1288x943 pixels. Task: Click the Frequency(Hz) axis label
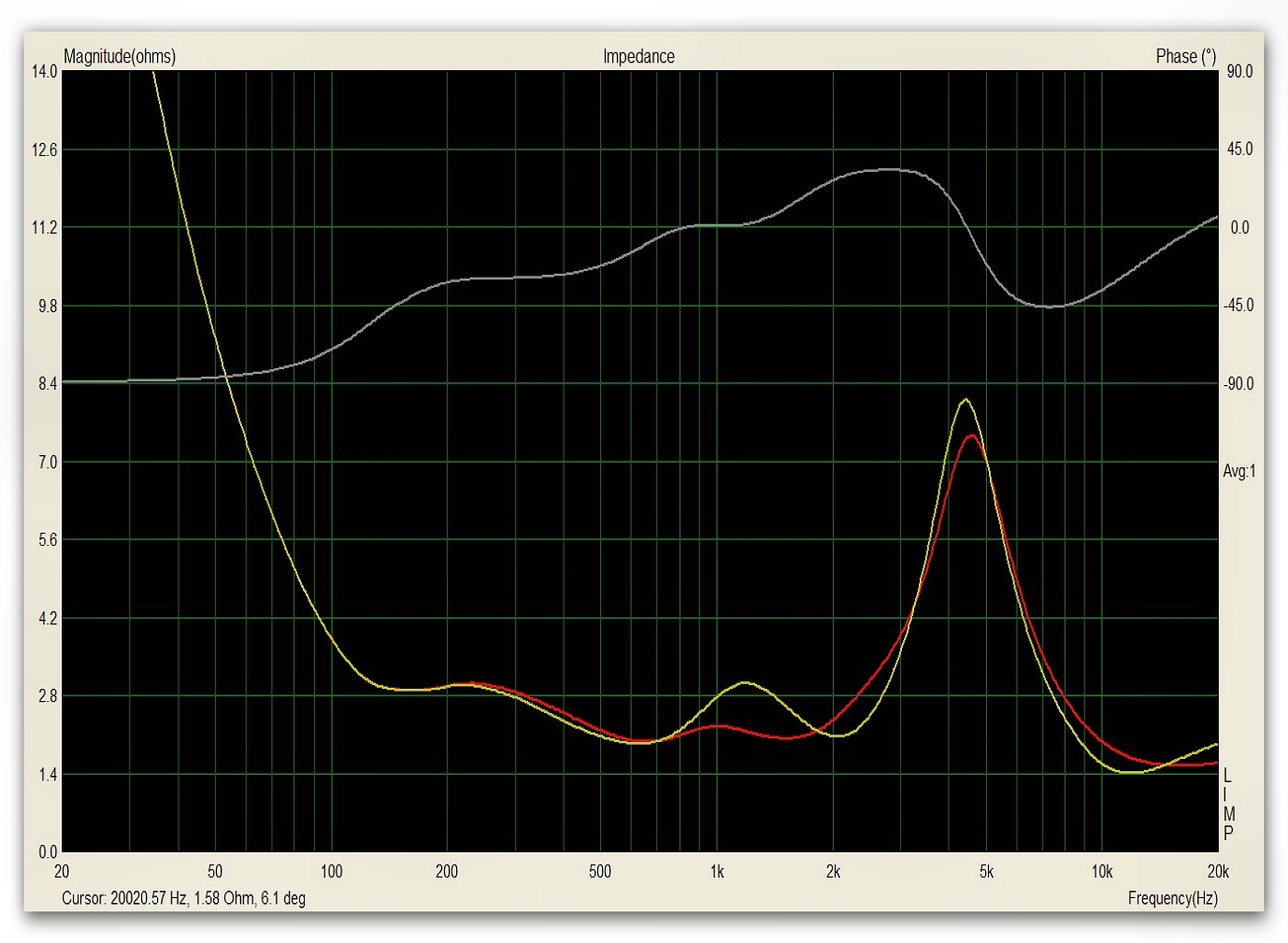[x=1172, y=898]
